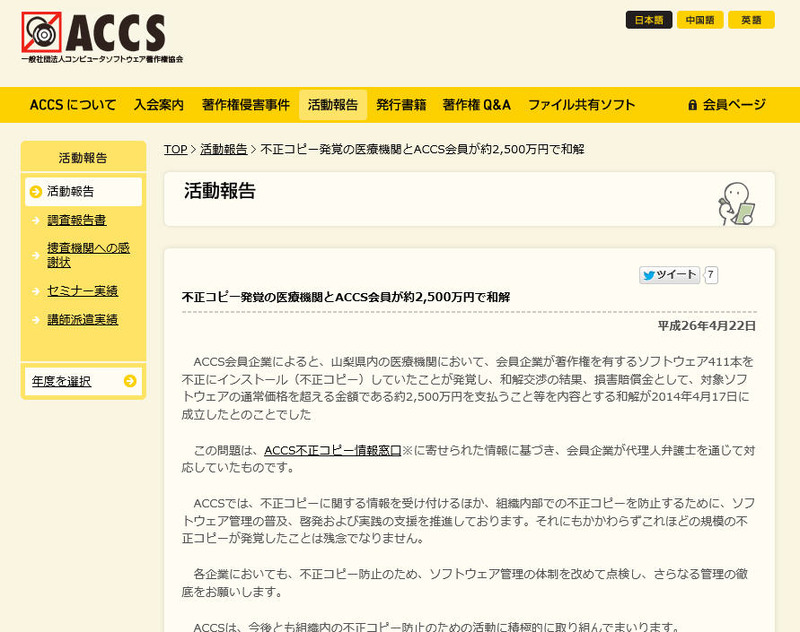
Task: Go to TOP via breadcrumb link
Action: point(175,149)
